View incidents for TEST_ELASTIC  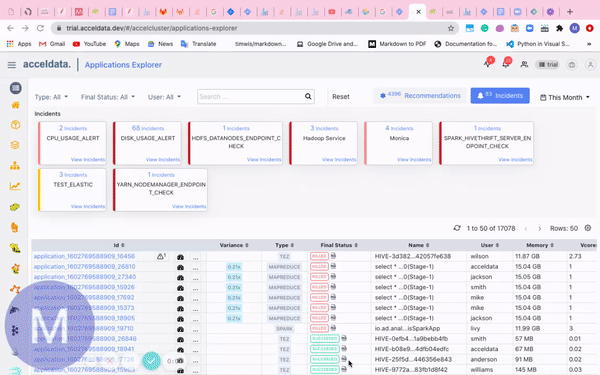pyautogui.click(x=88, y=206)
